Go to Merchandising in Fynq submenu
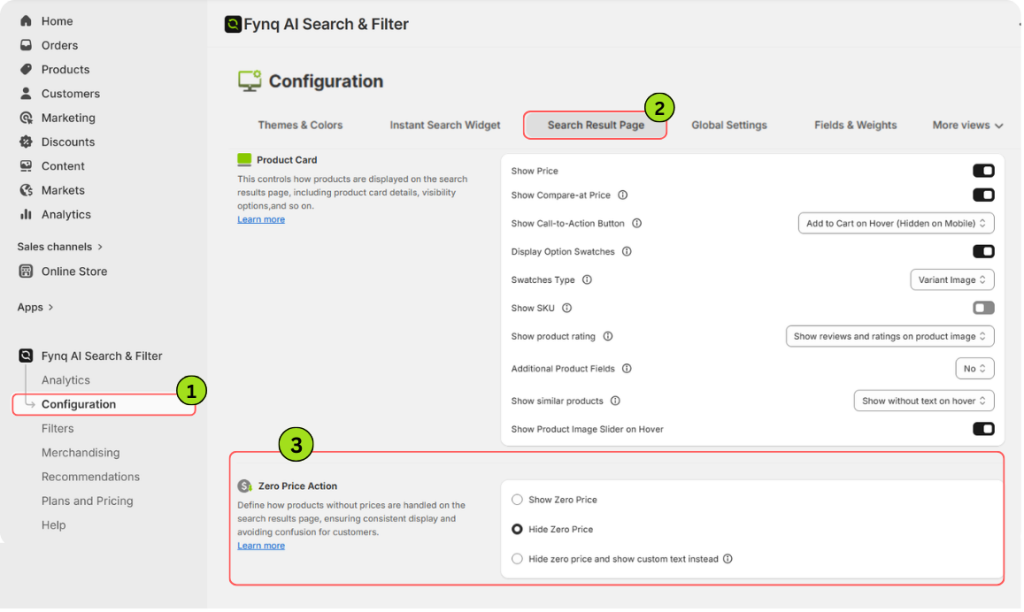The height and width of the screenshot is (612, 1024). (81, 453)
